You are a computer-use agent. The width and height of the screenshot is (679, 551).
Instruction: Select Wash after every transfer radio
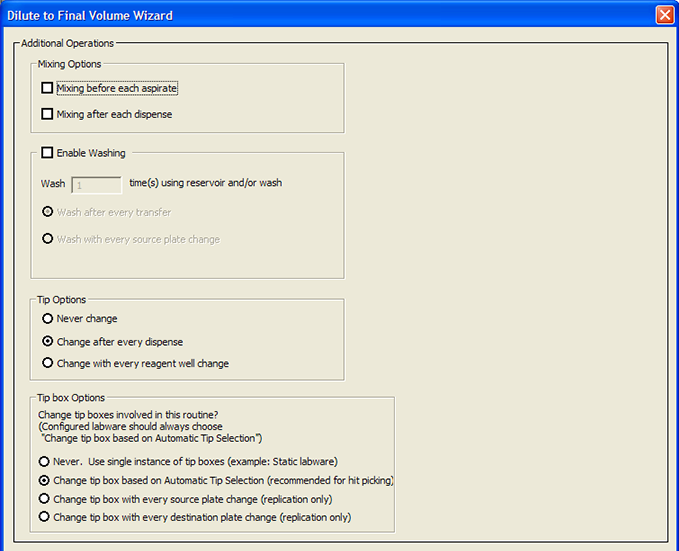[x=47, y=212]
